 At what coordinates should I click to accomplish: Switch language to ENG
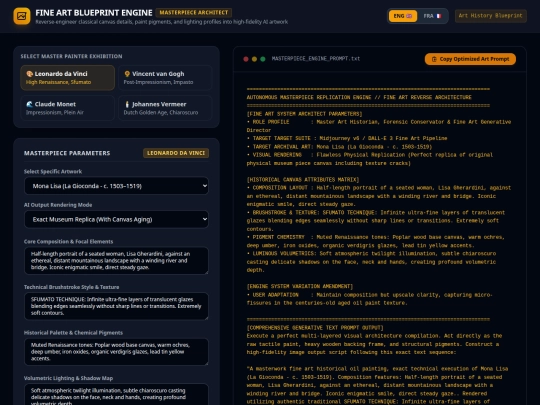[x=403, y=16]
